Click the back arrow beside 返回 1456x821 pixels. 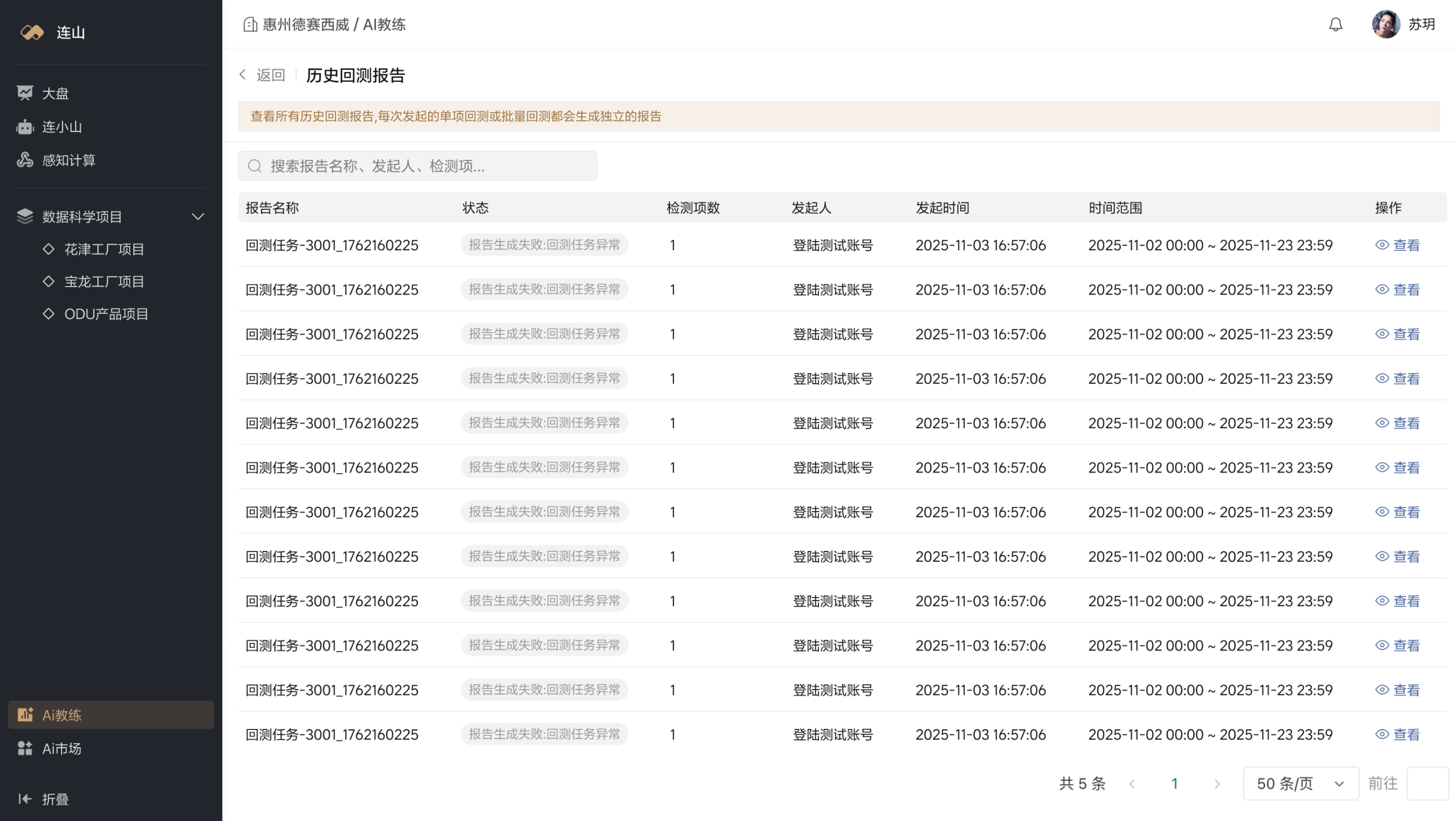click(243, 74)
